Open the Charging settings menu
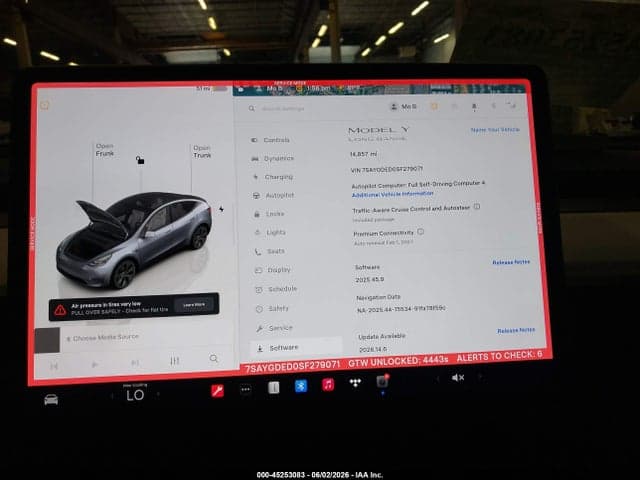Image resolution: width=640 pixels, height=480 pixels. (273, 177)
